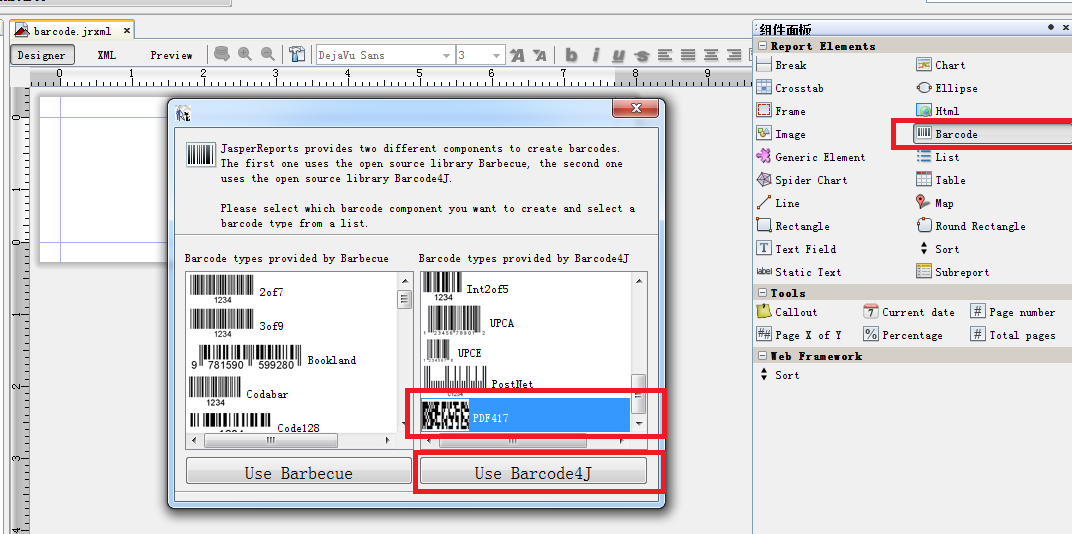Select the PDF417 barcode type
The height and width of the screenshot is (534, 1072).
pos(525,416)
